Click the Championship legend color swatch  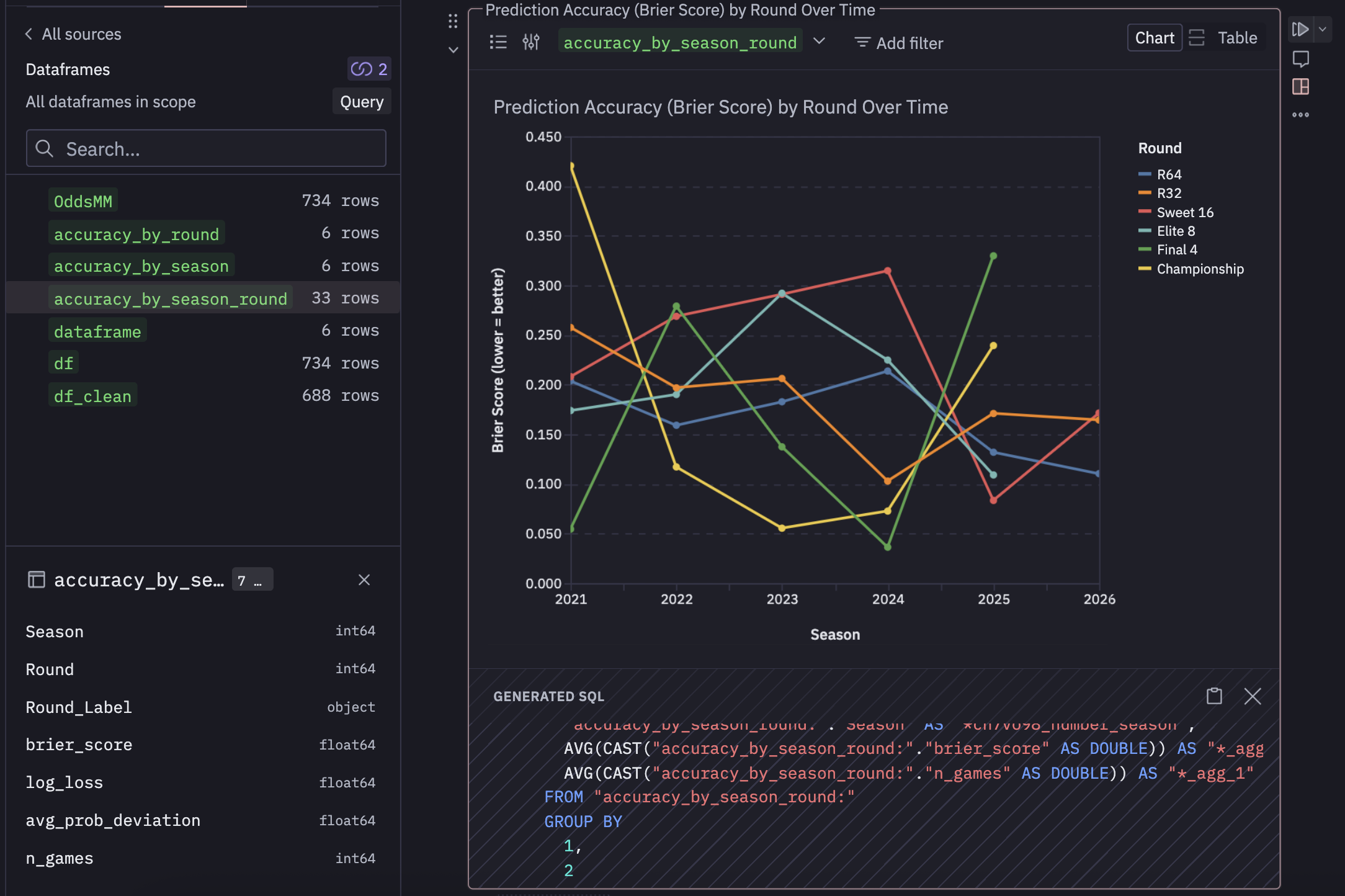1145,269
